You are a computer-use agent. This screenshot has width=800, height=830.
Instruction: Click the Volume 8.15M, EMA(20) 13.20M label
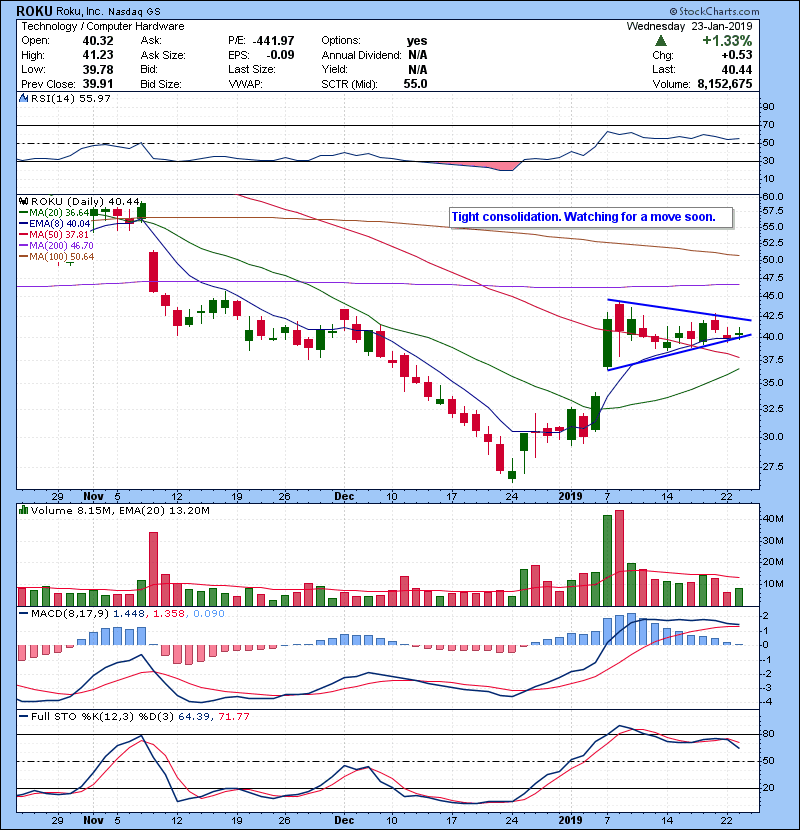(120, 510)
